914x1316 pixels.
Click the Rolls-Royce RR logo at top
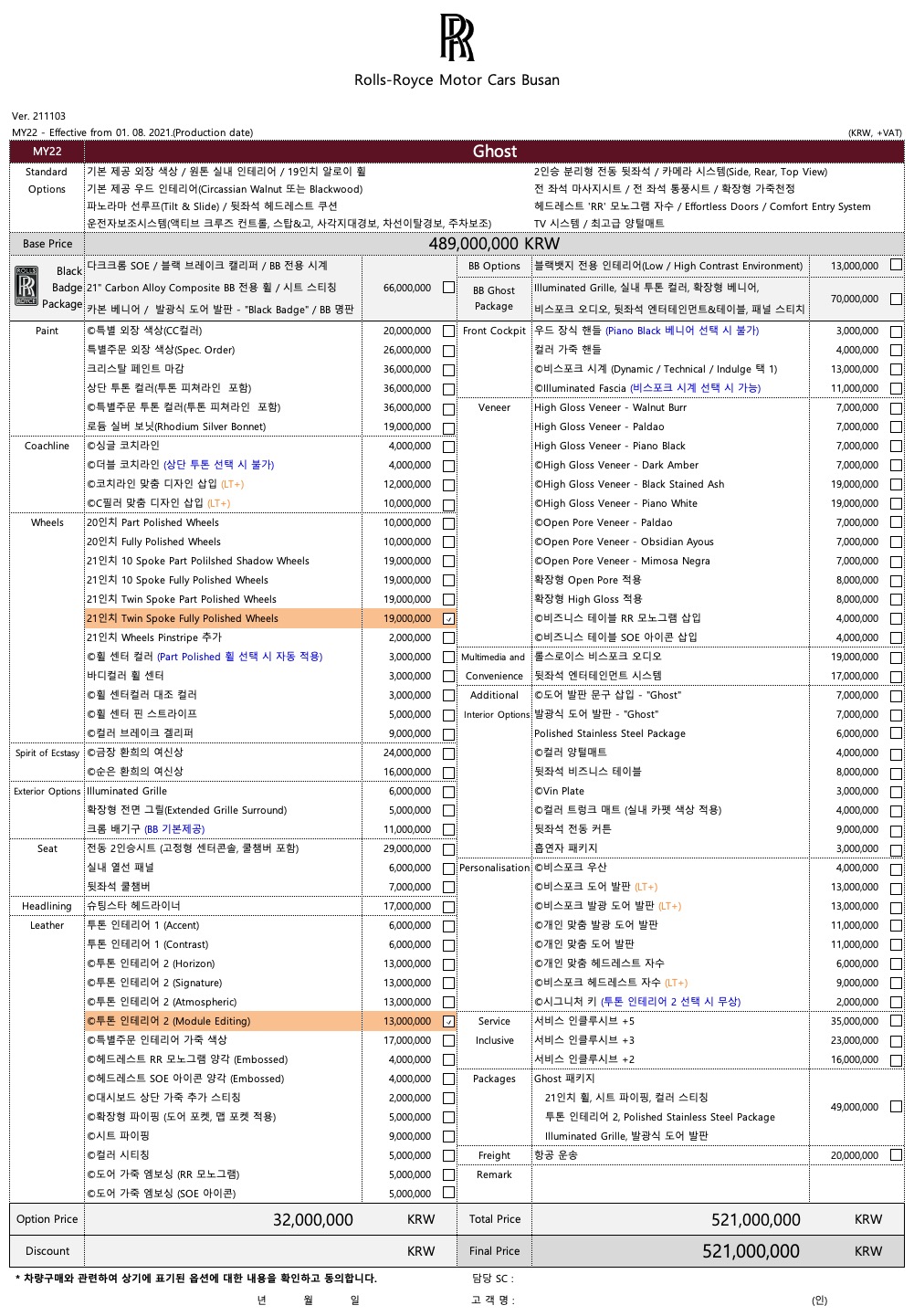(x=457, y=37)
